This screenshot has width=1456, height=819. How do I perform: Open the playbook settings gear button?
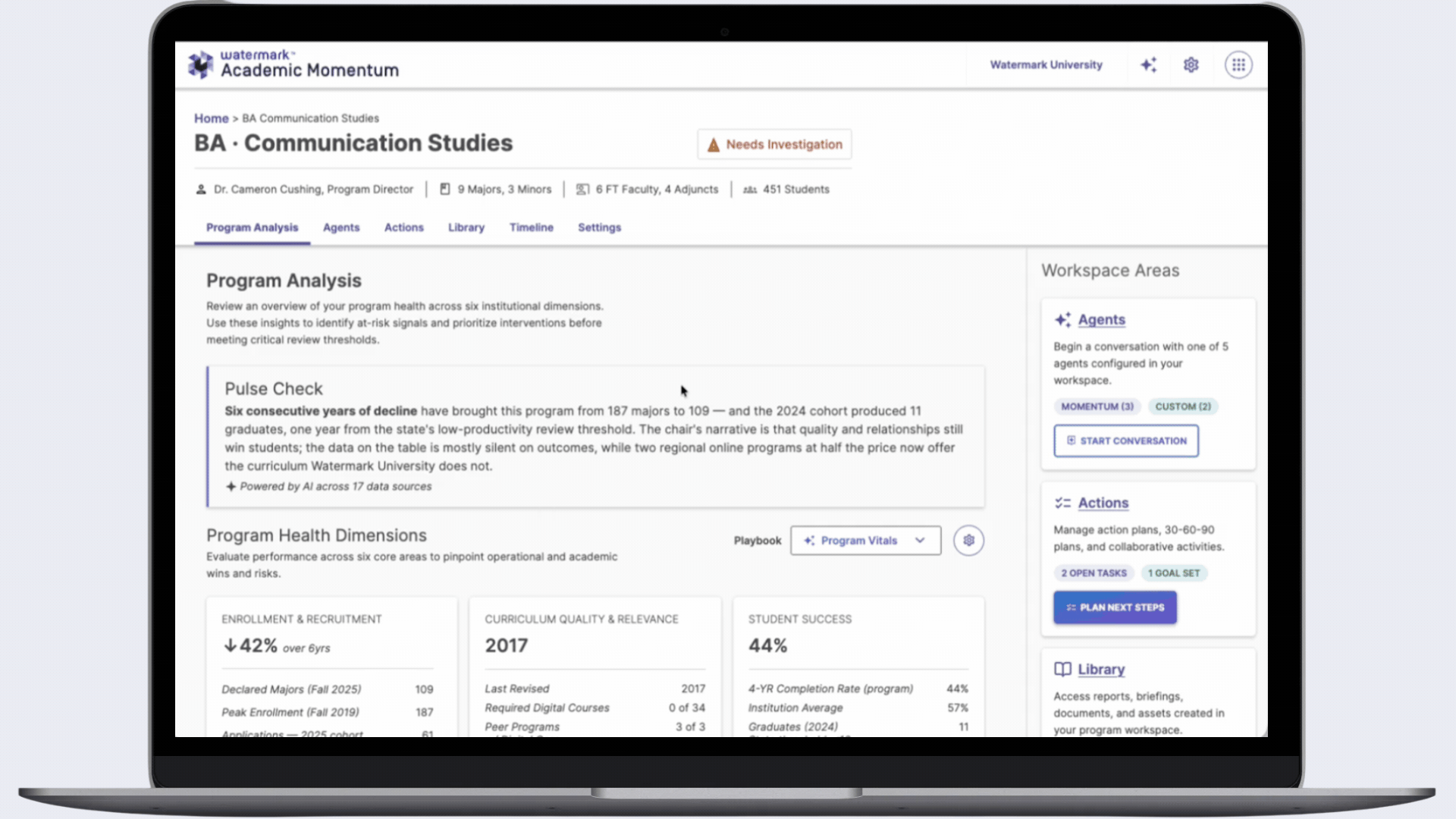(968, 541)
